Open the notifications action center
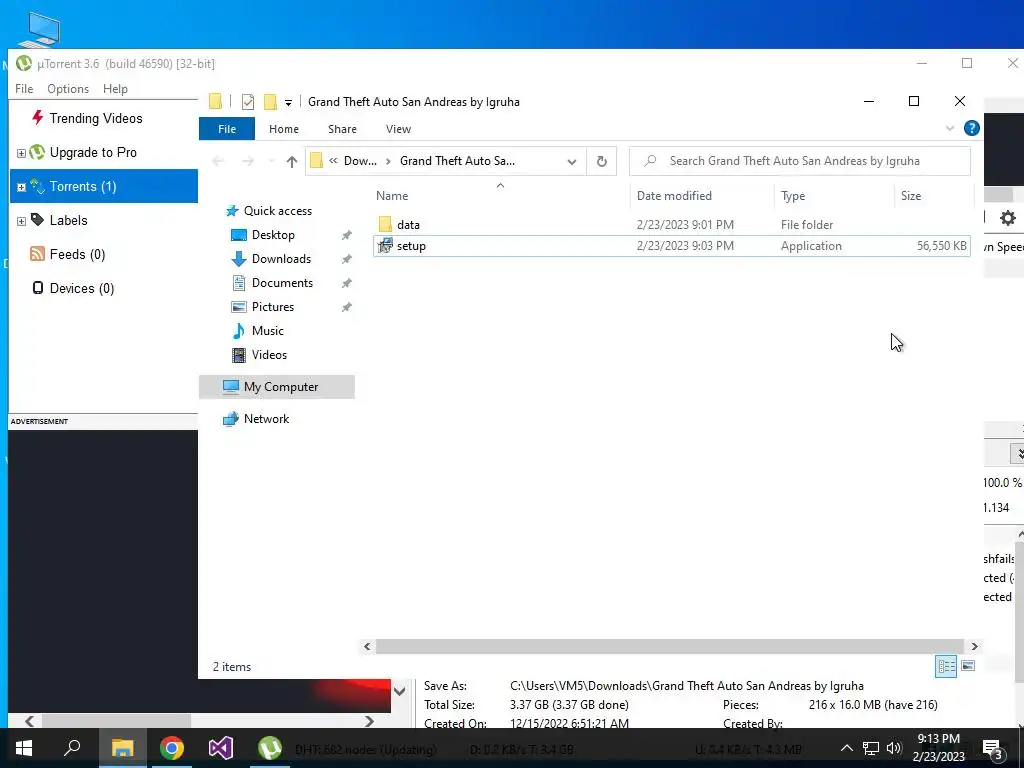 [993, 749]
